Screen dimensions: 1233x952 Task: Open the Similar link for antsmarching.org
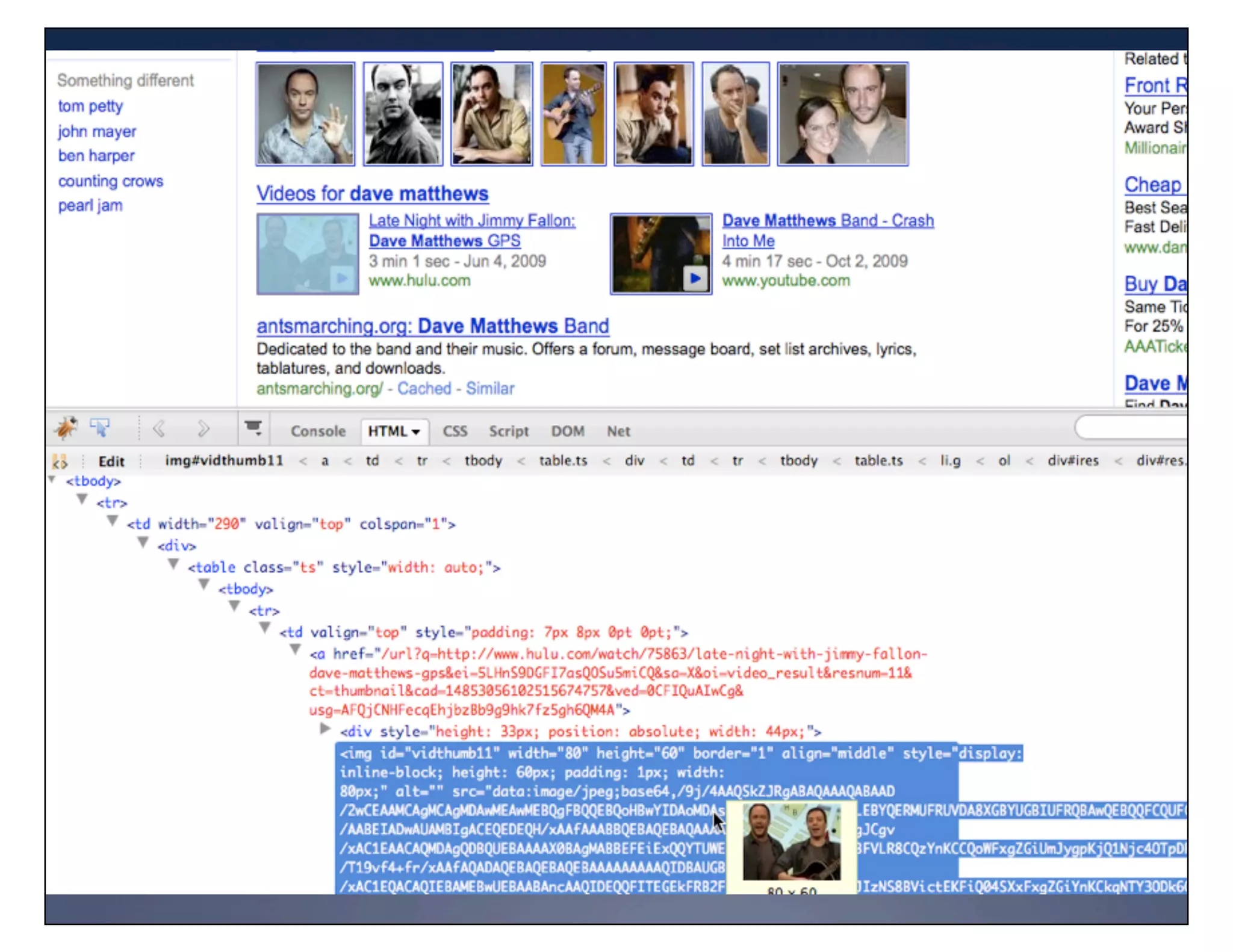coord(490,389)
